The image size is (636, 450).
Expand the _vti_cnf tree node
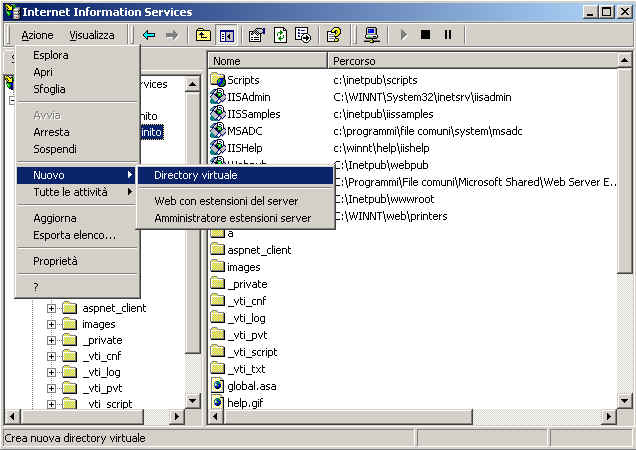[x=51, y=356]
